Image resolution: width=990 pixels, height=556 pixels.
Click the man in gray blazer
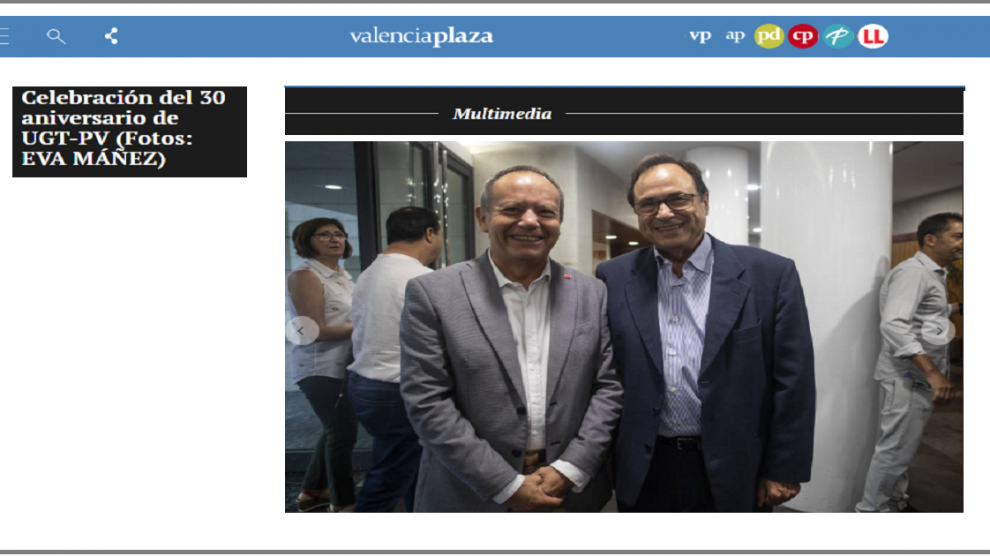[508, 341]
